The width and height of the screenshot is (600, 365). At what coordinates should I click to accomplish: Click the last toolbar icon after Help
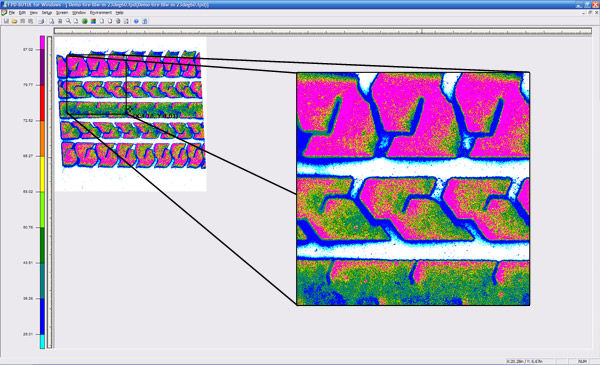[144, 21]
